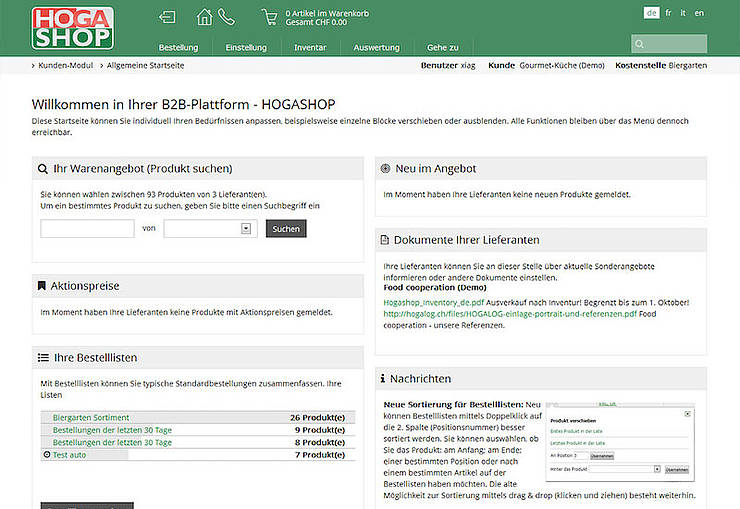This screenshot has width=740, height=509.
Task: Click the Suchen button
Action: (286, 228)
